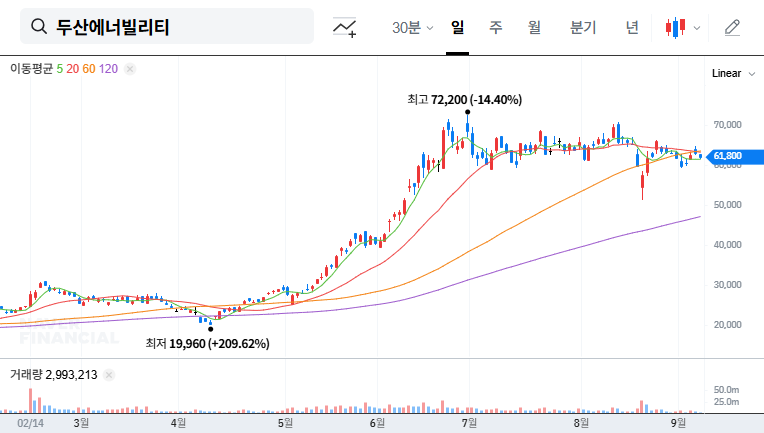Click the 3월 date axis label
The width and height of the screenshot is (764, 433).
pyautogui.click(x=81, y=423)
